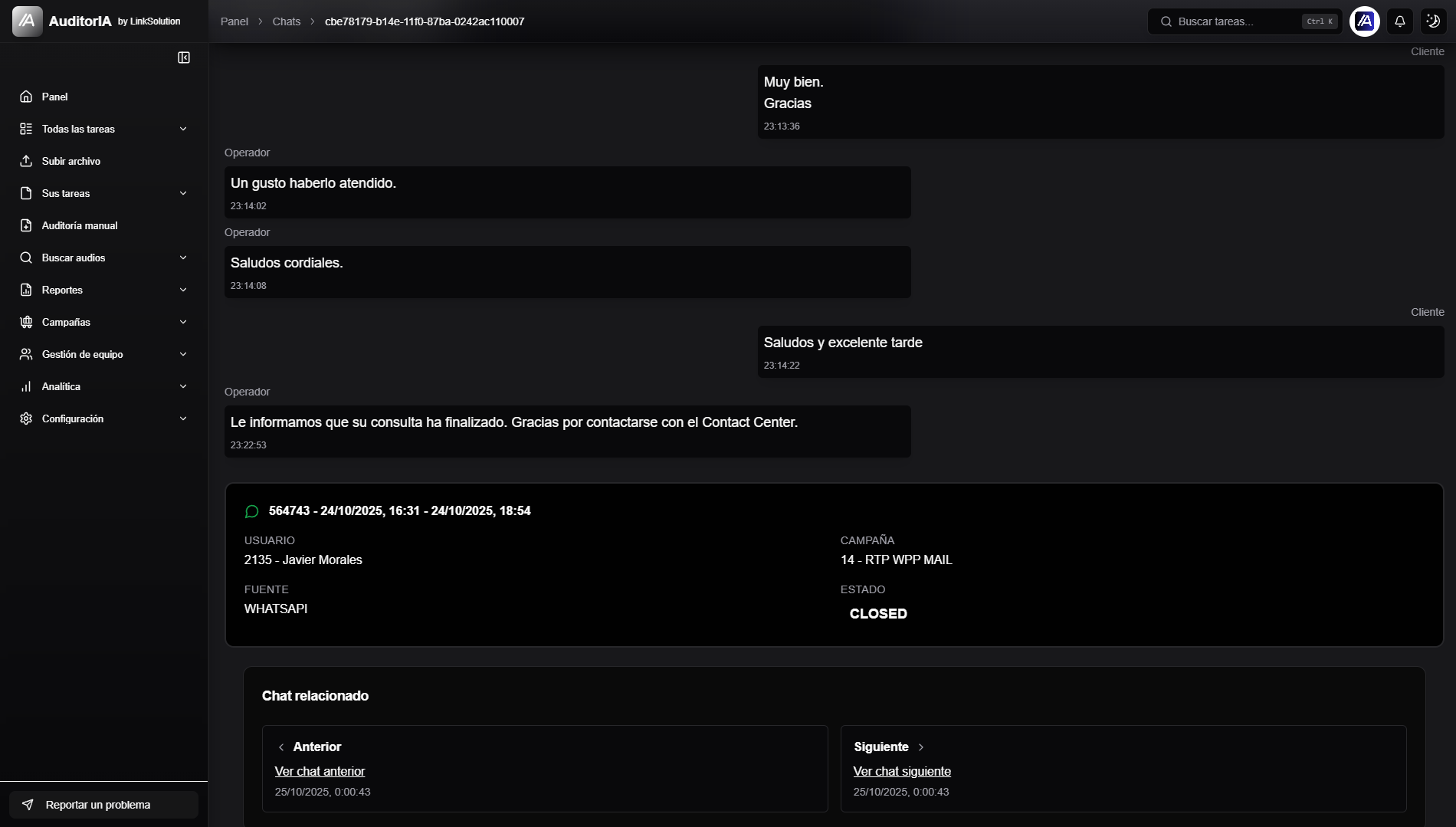Image resolution: width=1456 pixels, height=827 pixels.
Task: Click the Subir archivo upload icon
Action: 26,161
